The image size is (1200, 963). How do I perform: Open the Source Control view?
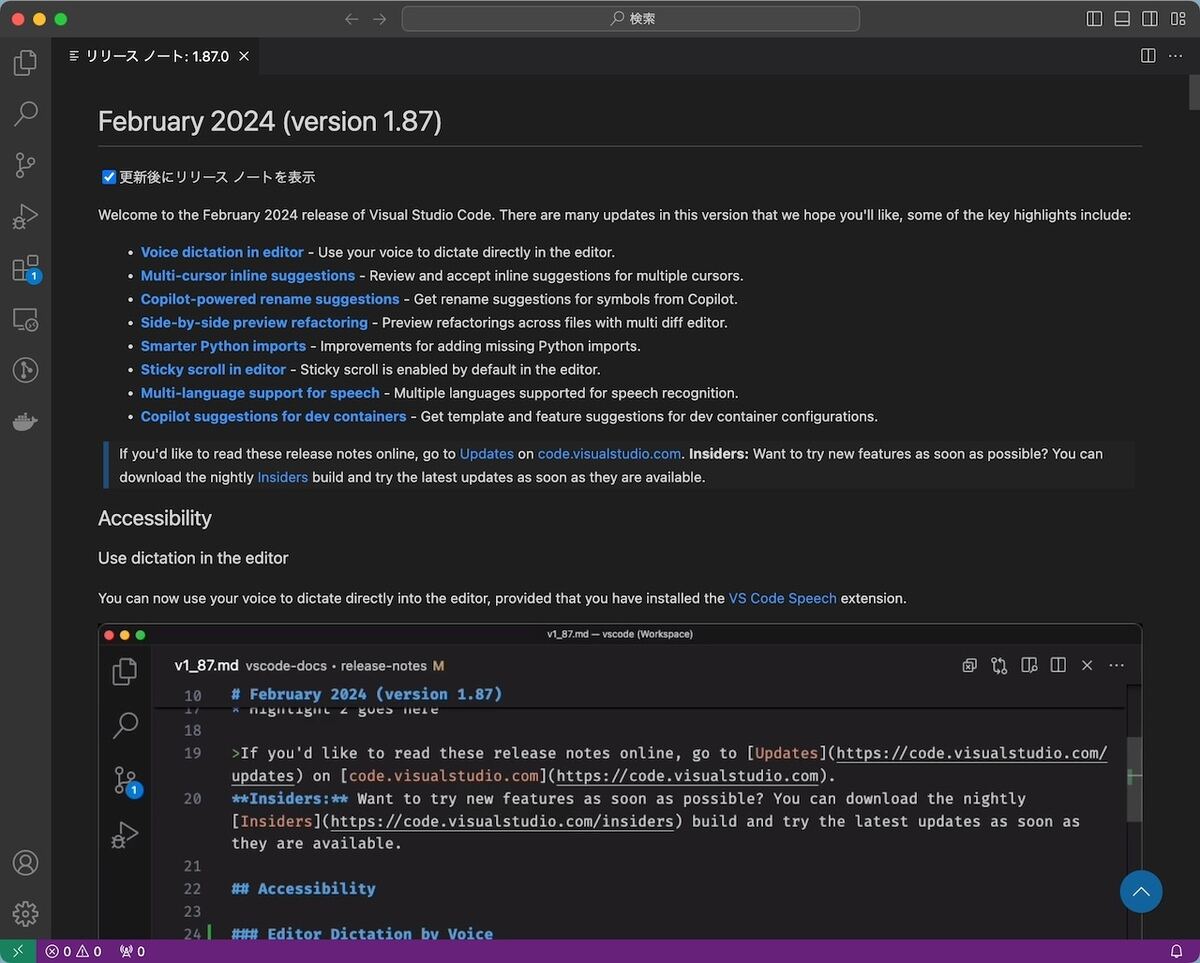[x=25, y=165]
